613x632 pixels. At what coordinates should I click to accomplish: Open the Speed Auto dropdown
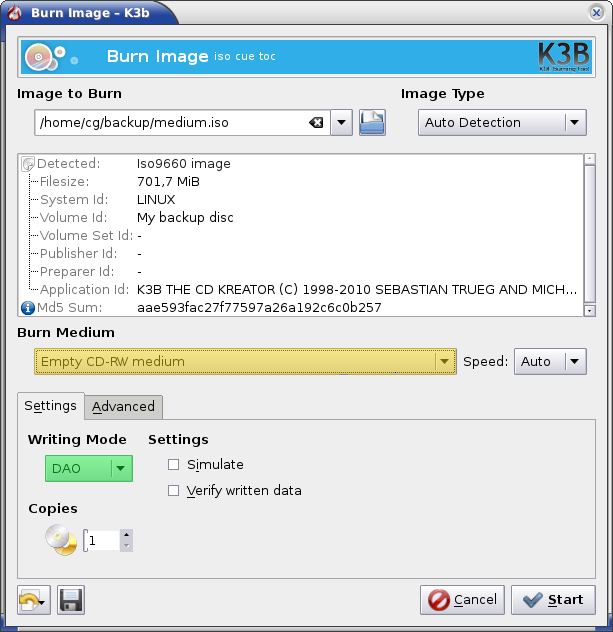click(x=550, y=362)
